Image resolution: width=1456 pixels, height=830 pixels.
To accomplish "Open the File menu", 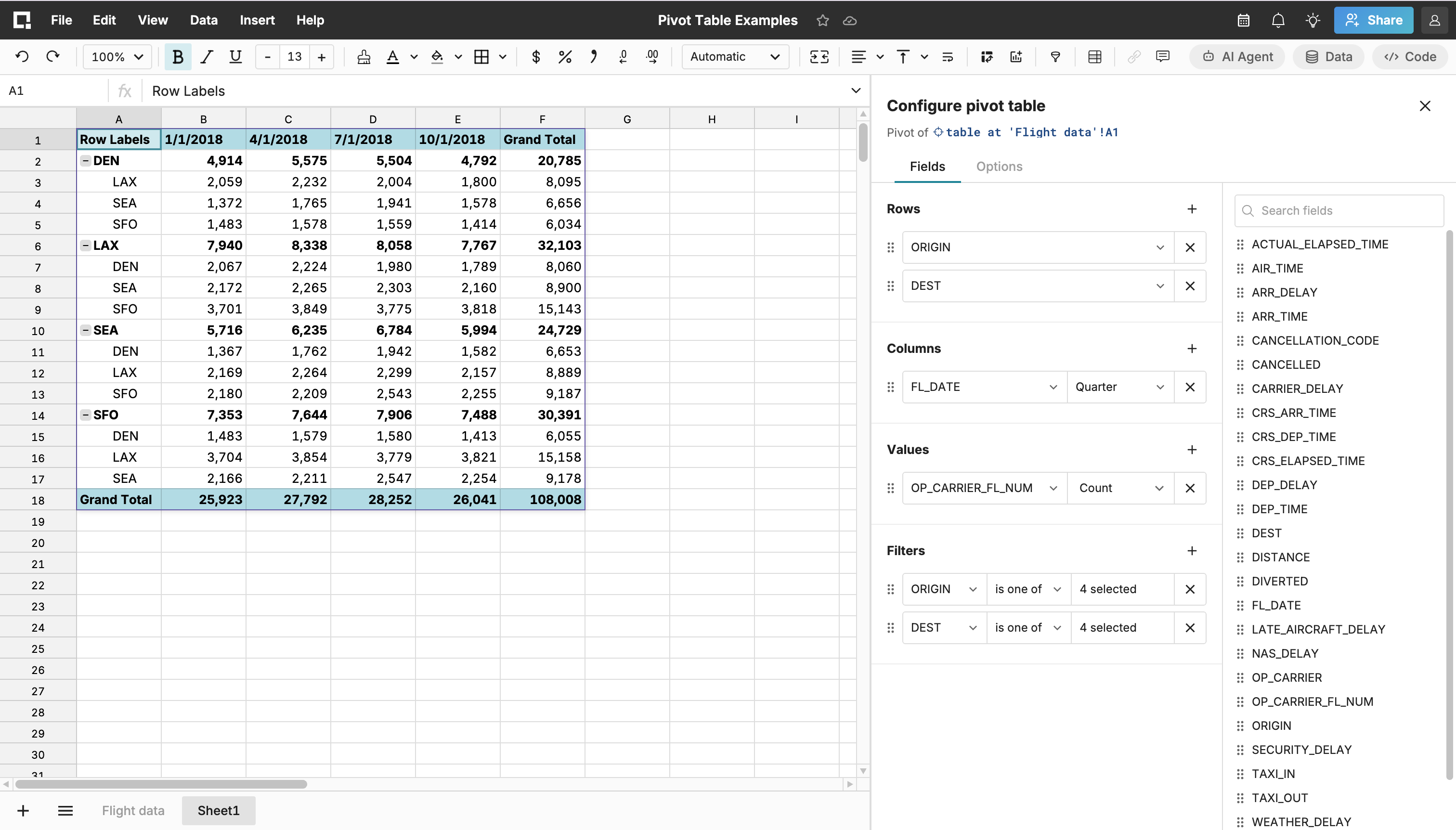I will coord(61,20).
